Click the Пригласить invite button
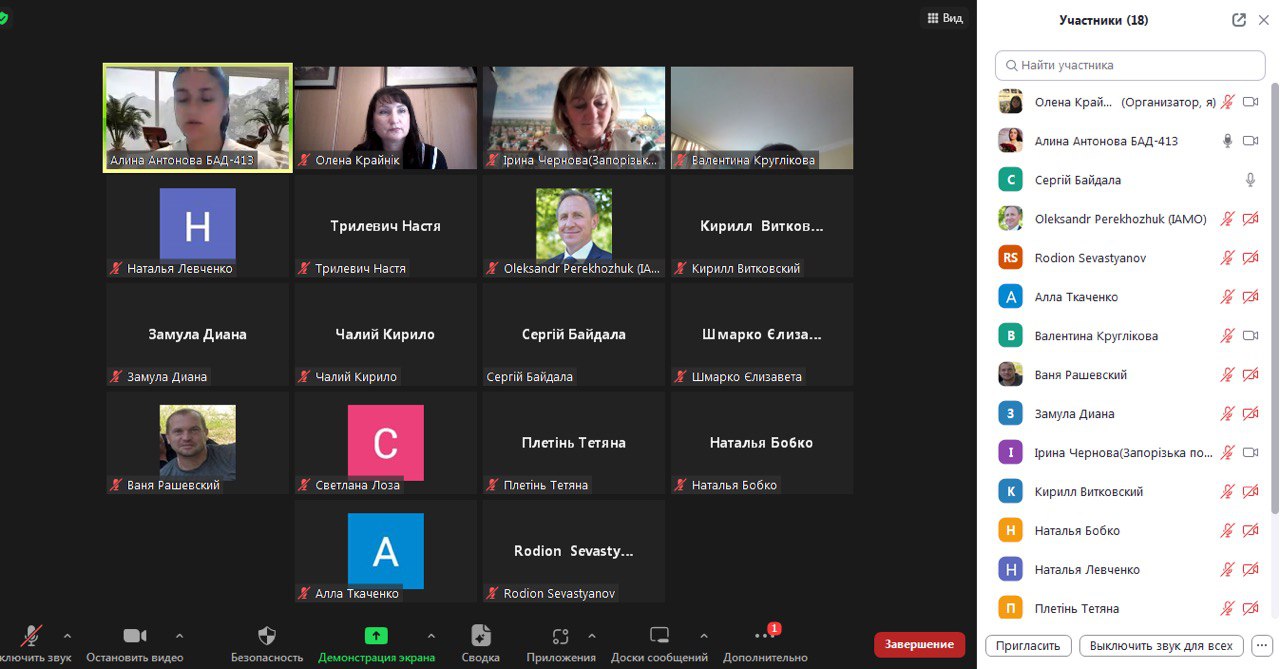1280x669 pixels. pyautogui.click(x=1028, y=645)
